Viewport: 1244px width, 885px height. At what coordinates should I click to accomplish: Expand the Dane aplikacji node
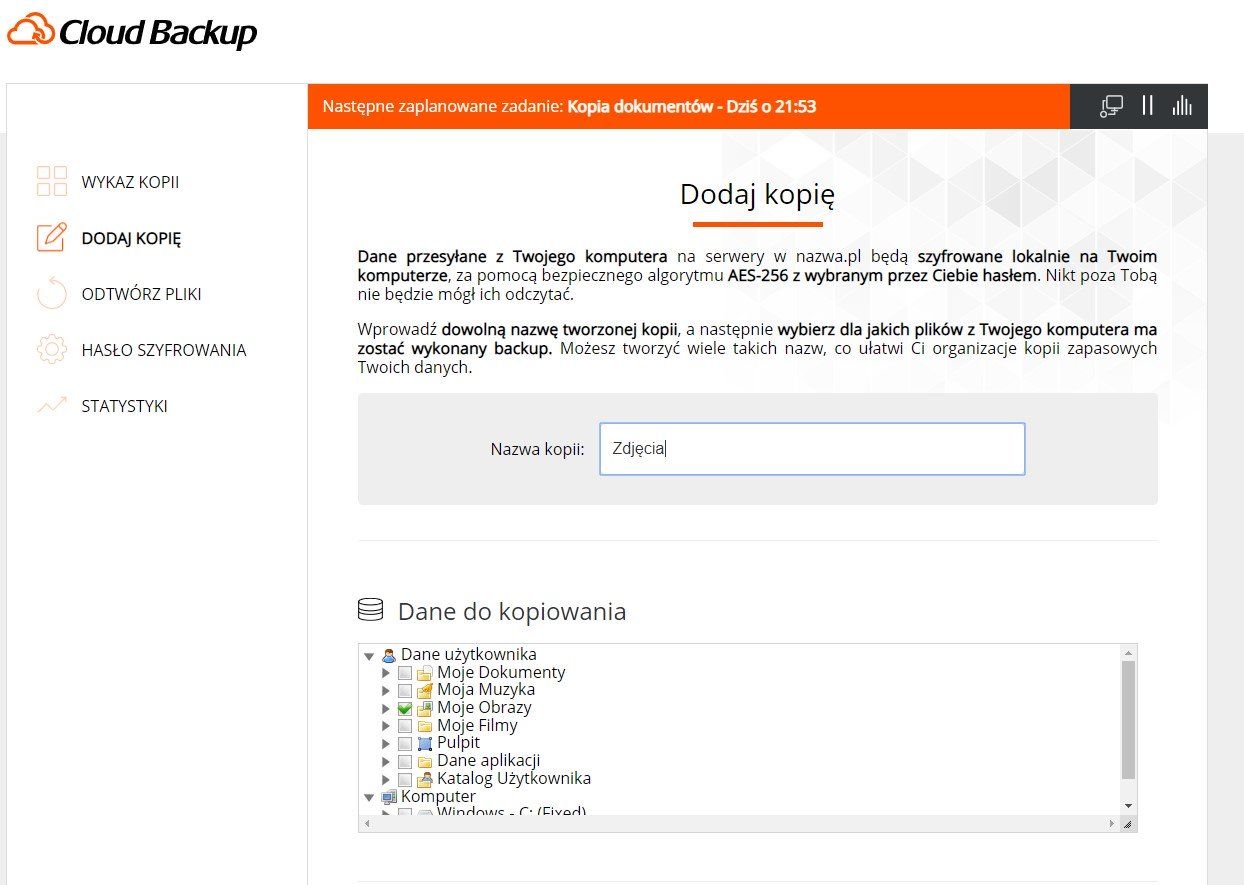387,761
